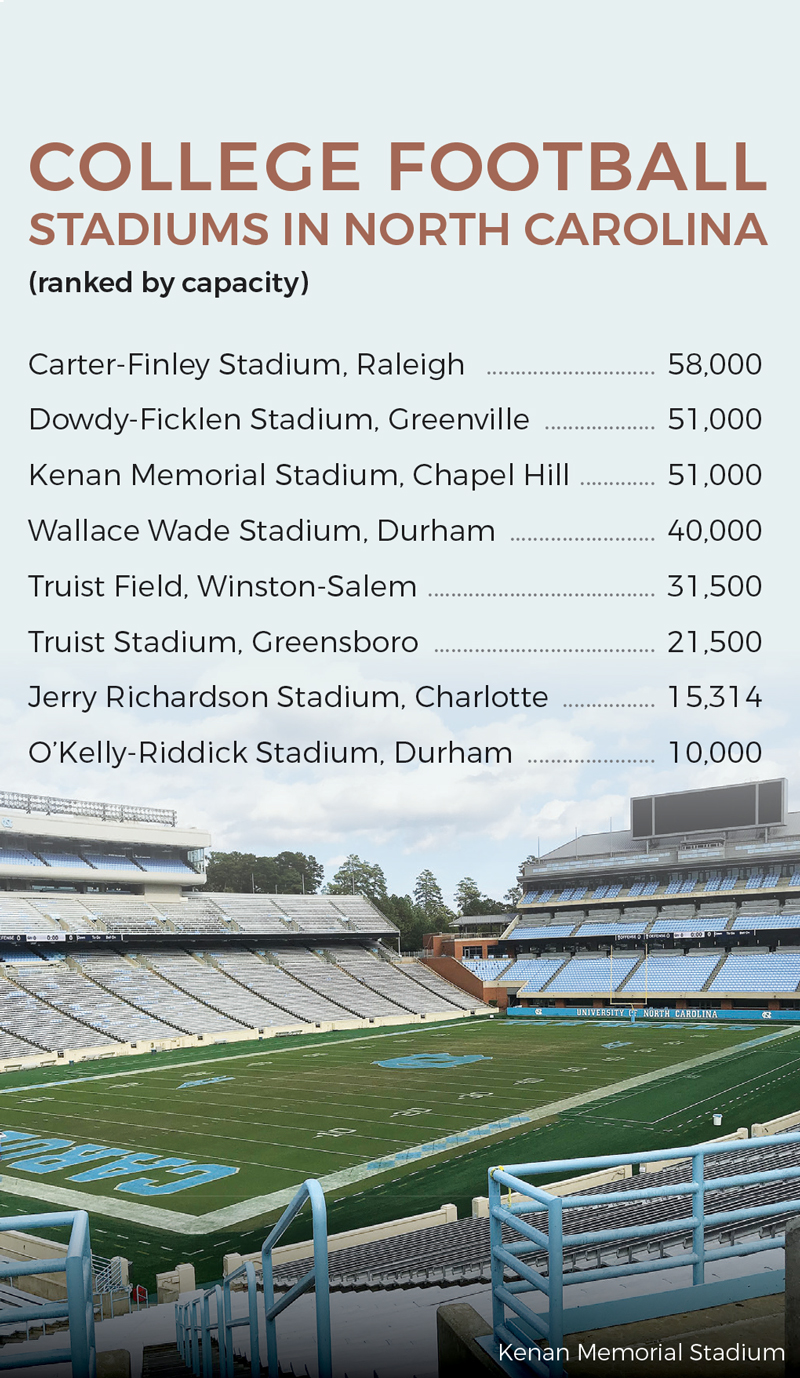Viewport: 800px width, 1378px height.
Task: Select the Truist Field, Winston-Salem entry
Action: [x=395, y=586]
